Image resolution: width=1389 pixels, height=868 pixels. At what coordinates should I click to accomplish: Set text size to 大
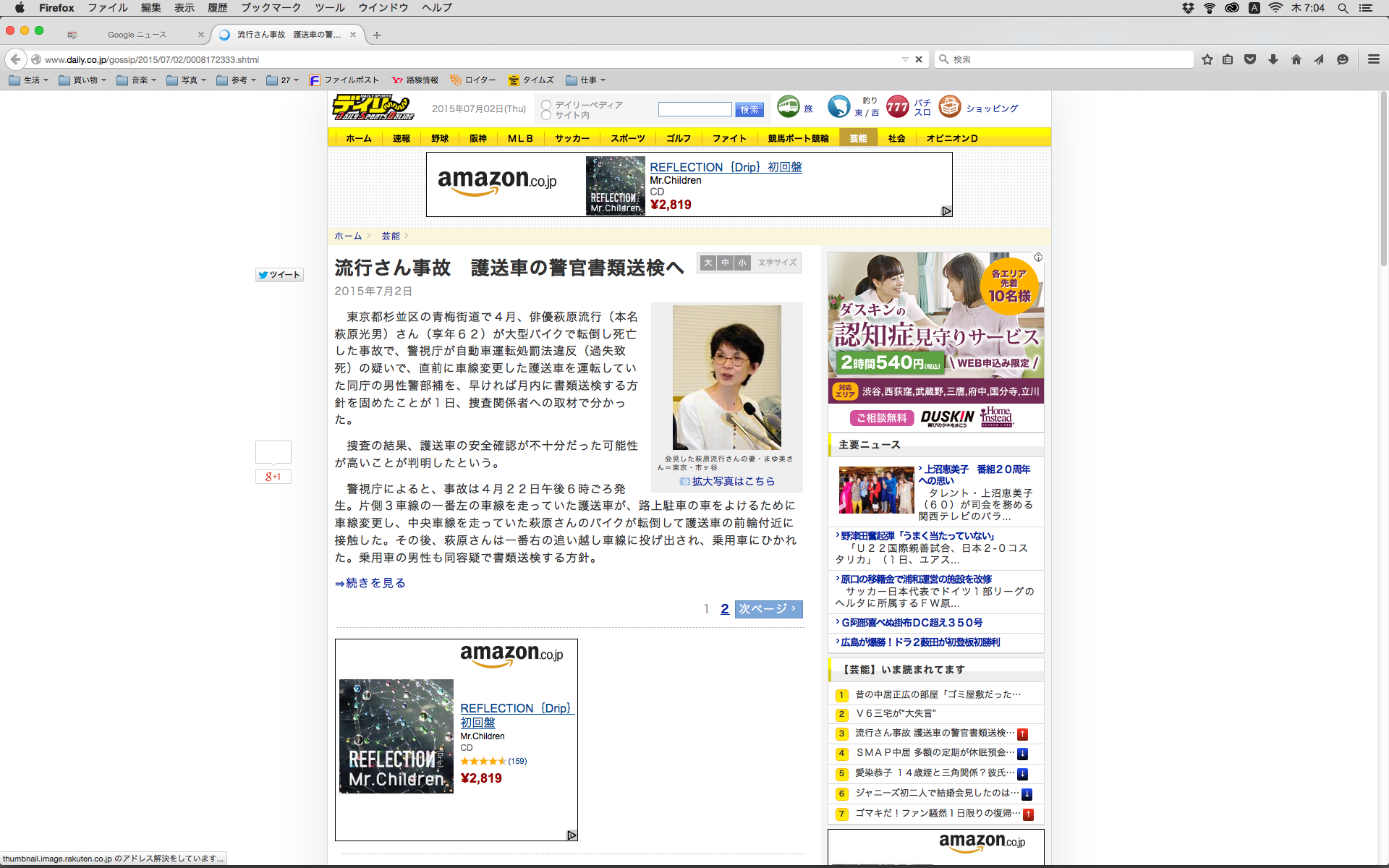708,263
